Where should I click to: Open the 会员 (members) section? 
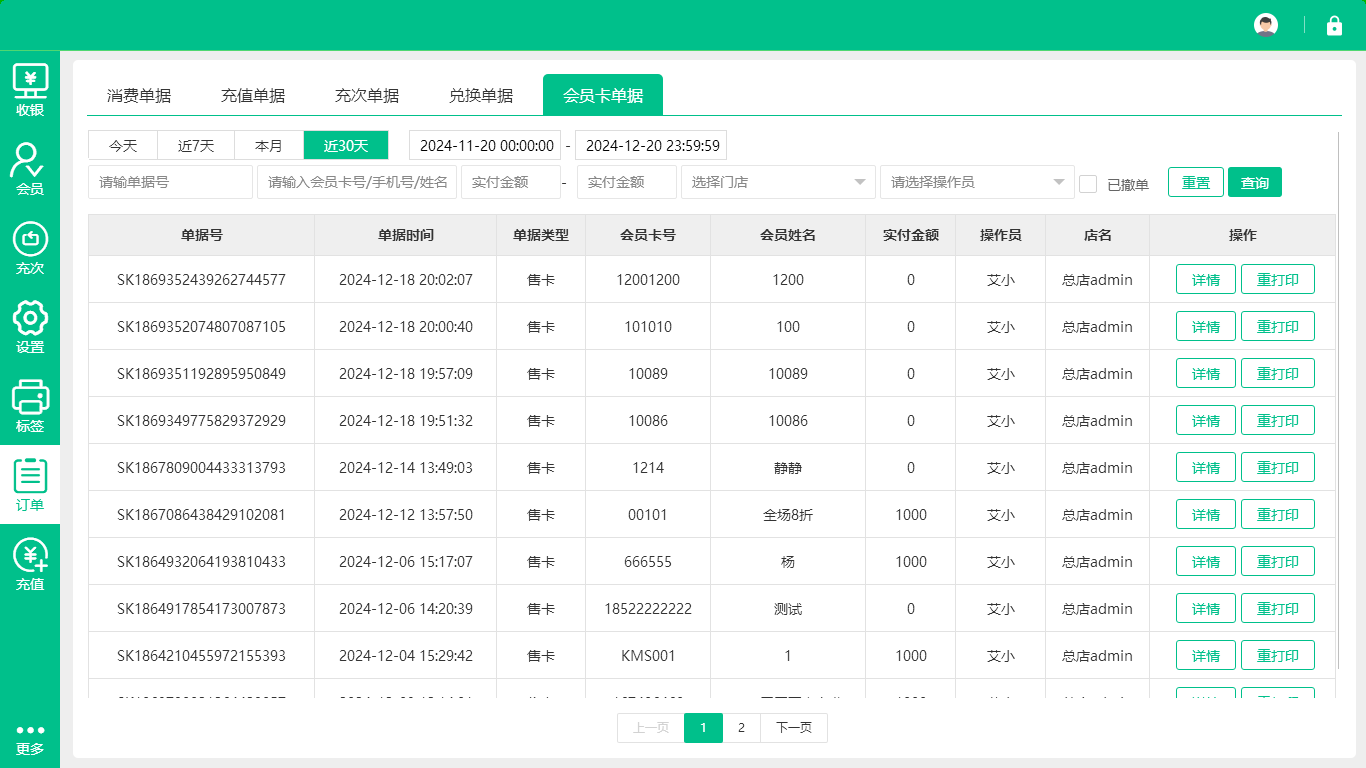(x=30, y=168)
